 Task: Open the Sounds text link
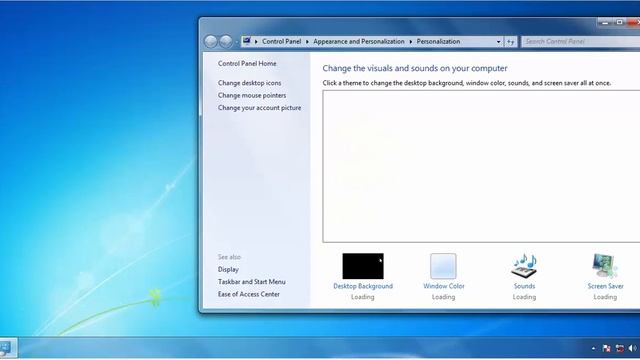pos(524,286)
